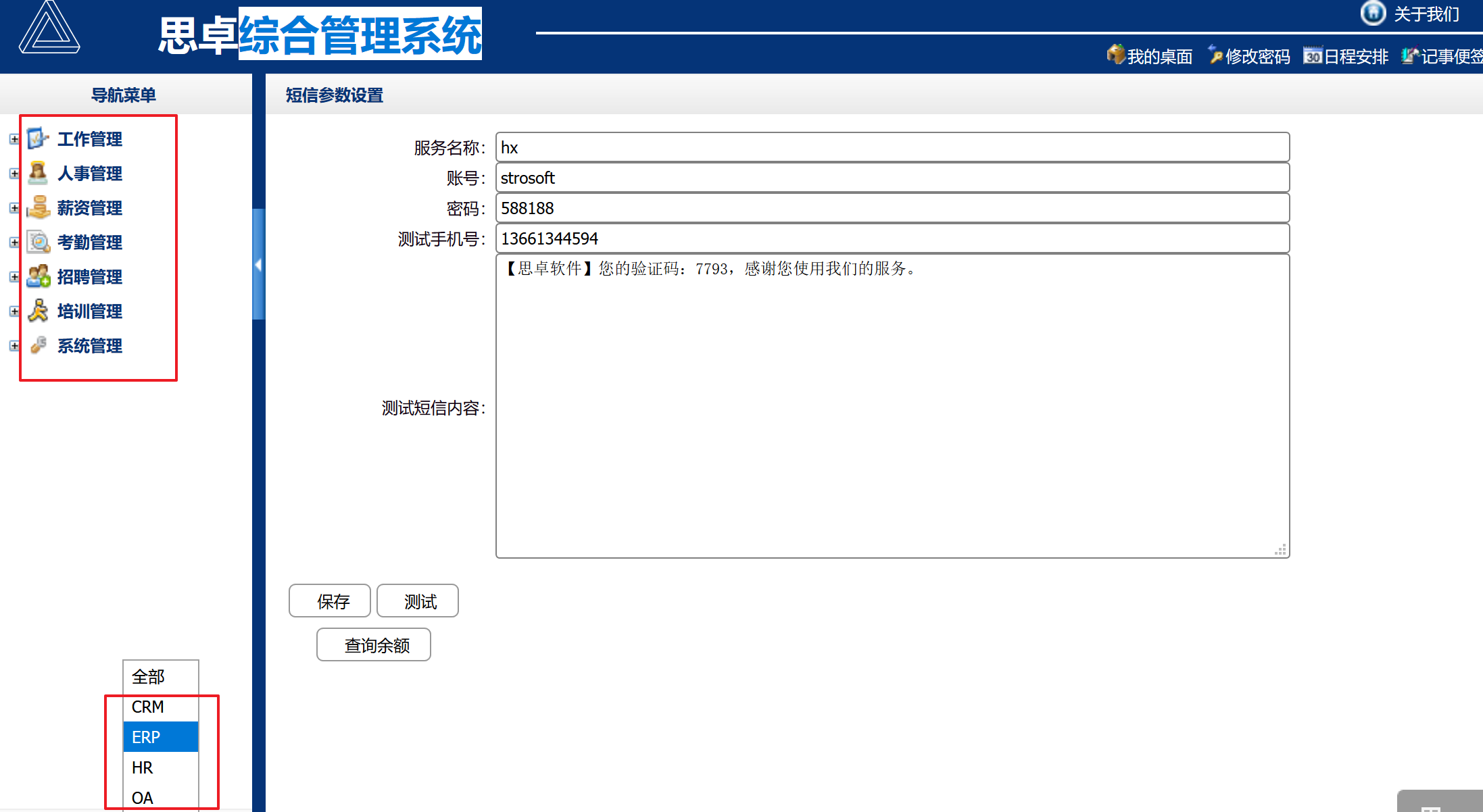Select CRM in the system list
1483x812 pixels.
[161, 707]
